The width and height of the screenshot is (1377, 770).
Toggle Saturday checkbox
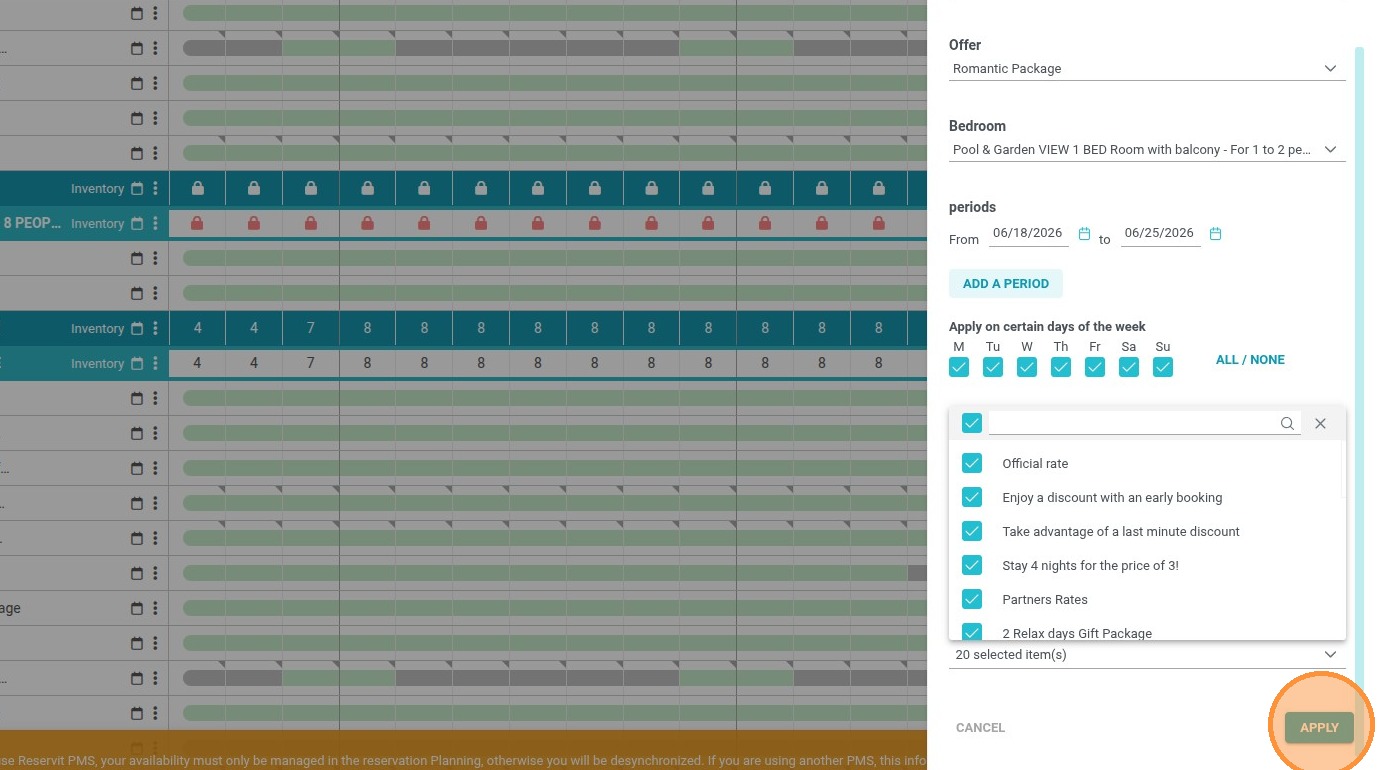[1129, 367]
